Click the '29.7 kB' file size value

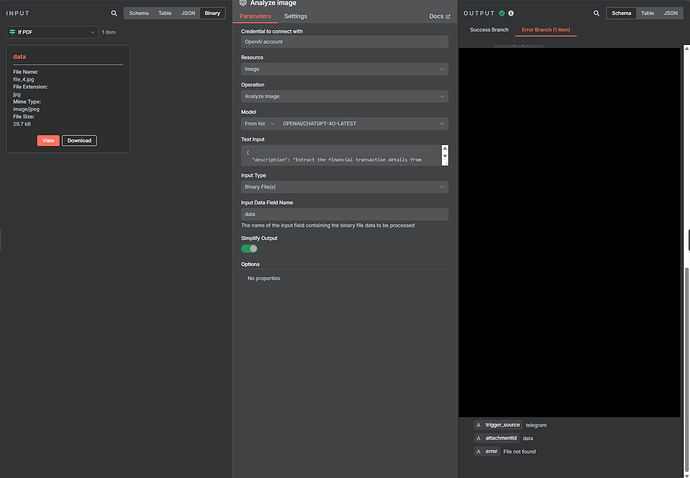(x=22, y=124)
